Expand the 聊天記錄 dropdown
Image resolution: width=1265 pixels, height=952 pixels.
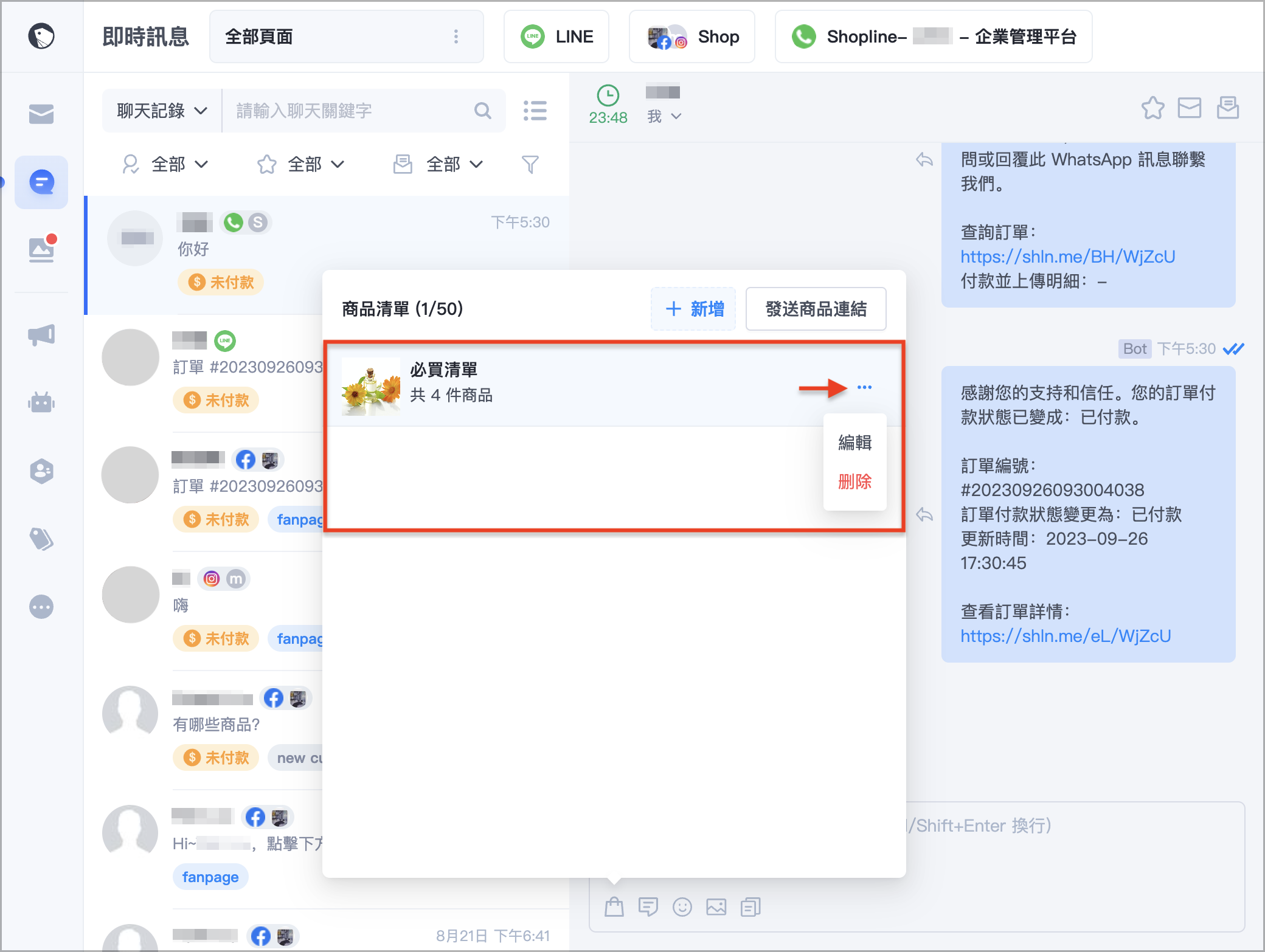click(x=162, y=111)
